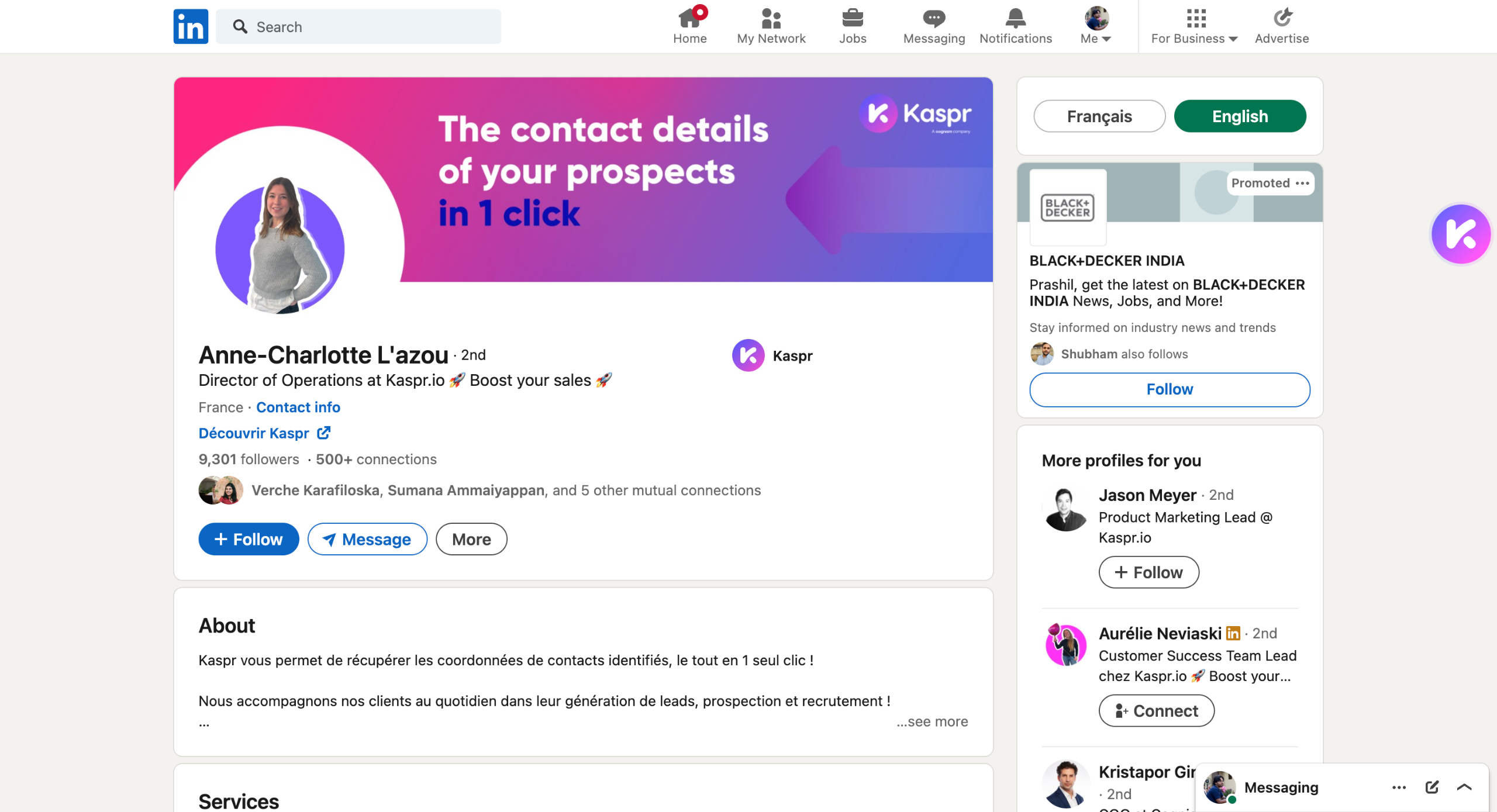Go to the Jobs briefcase icon

(x=853, y=19)
